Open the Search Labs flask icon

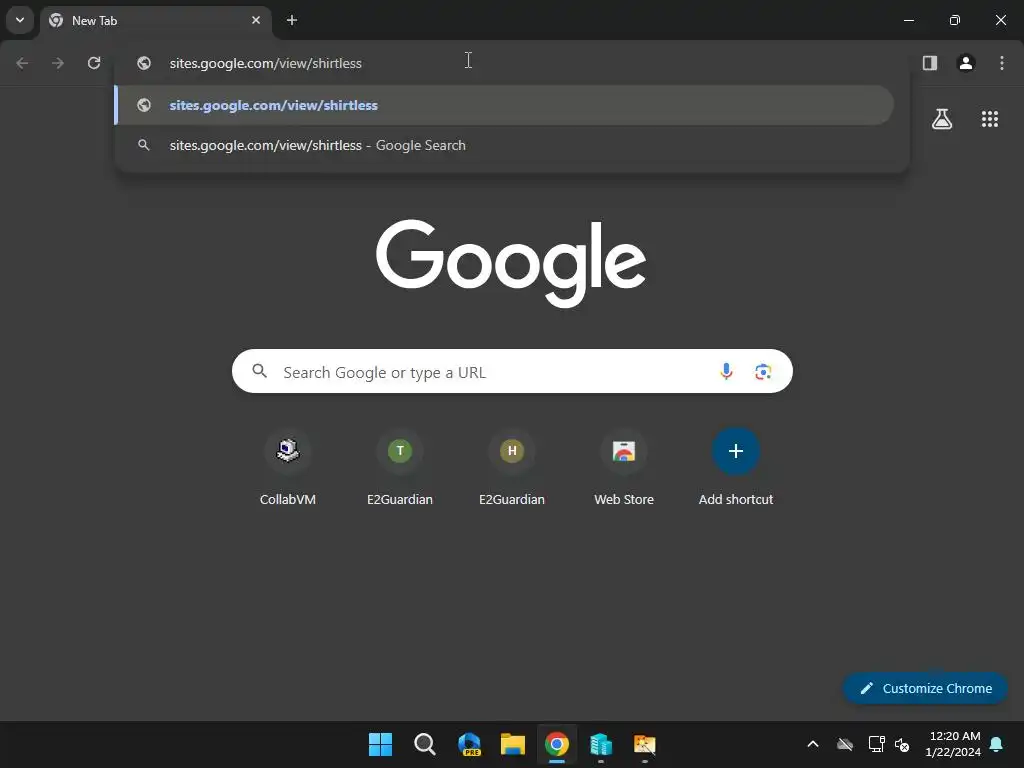942,119
